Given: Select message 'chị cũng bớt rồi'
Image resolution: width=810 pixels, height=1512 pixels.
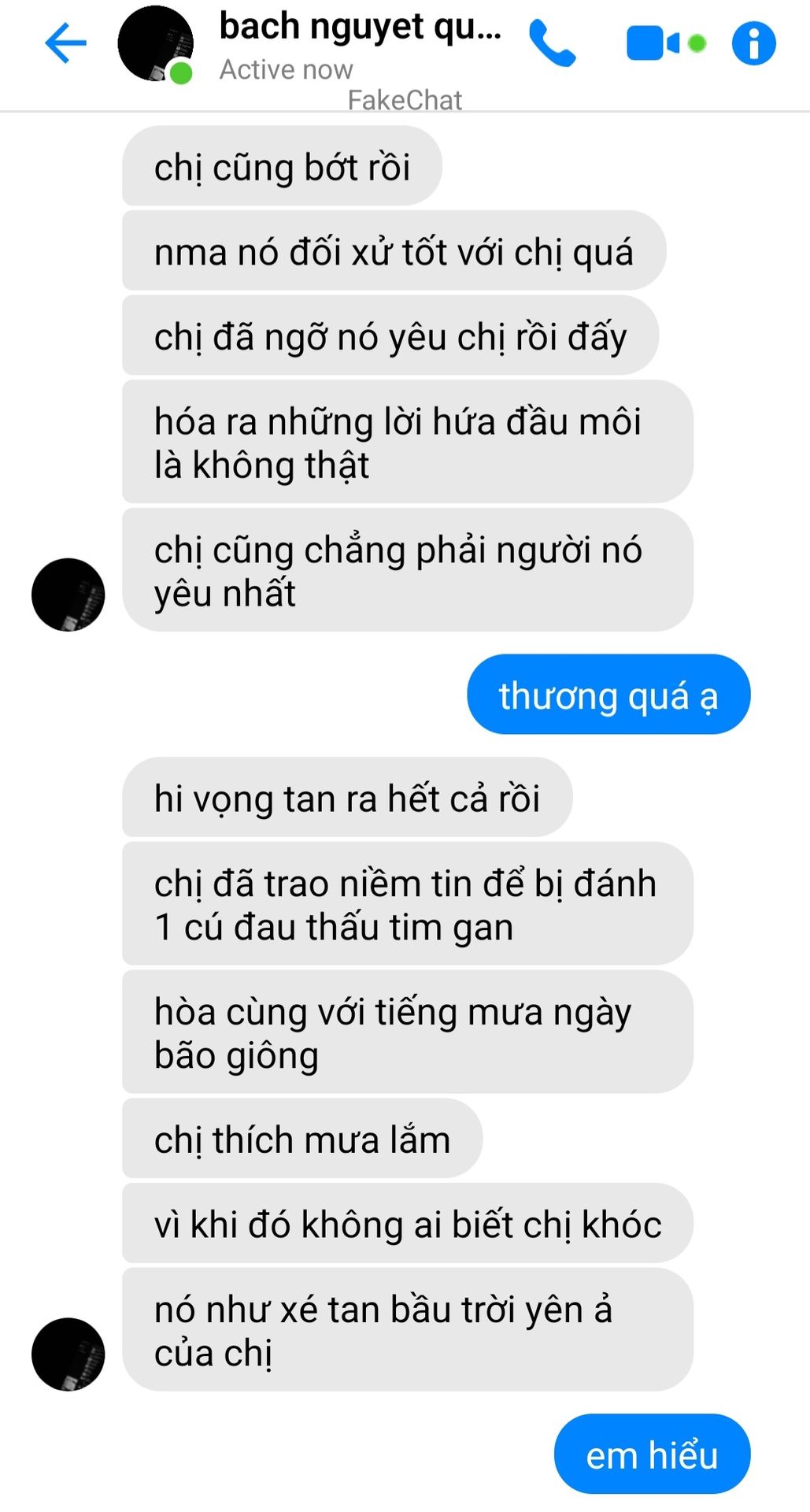Looking at the screenshot, I should tap(282, 166).
